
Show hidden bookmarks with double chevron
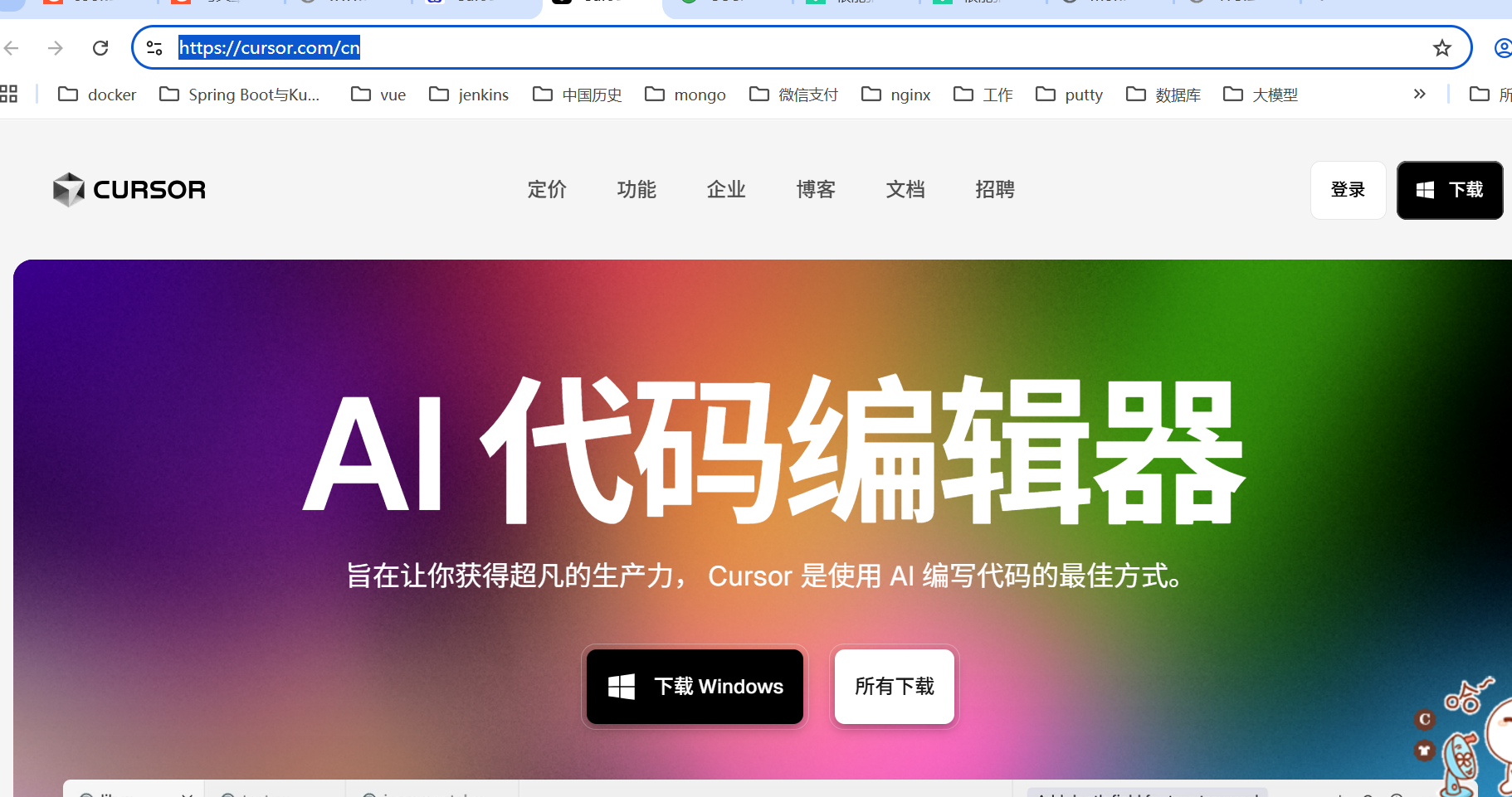[1419, 94]
